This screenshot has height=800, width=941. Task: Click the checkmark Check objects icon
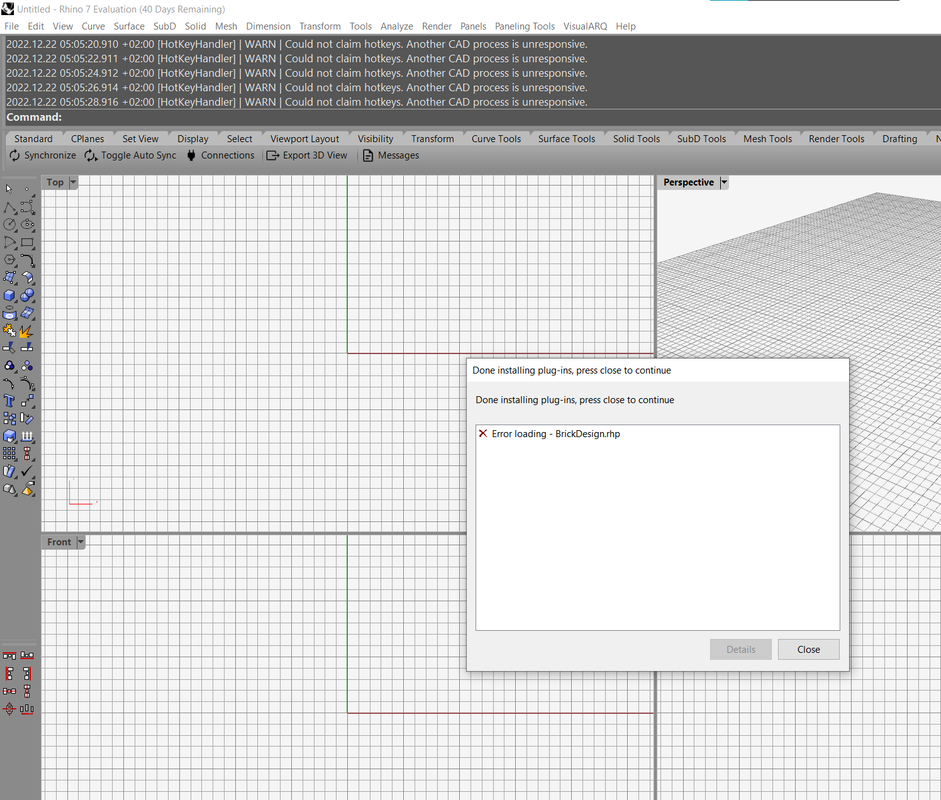pos(27,472)
